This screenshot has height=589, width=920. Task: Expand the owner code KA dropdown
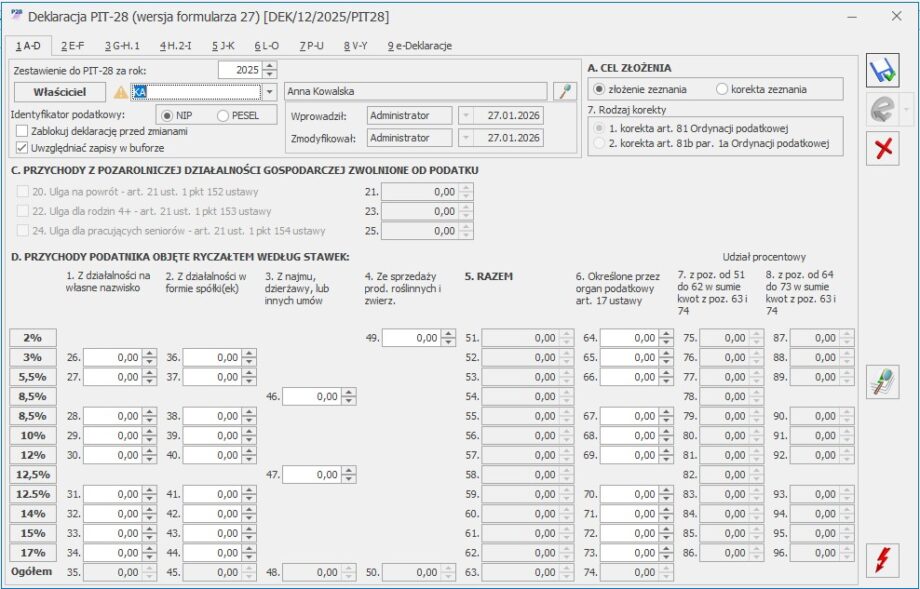tap(269, 92)
